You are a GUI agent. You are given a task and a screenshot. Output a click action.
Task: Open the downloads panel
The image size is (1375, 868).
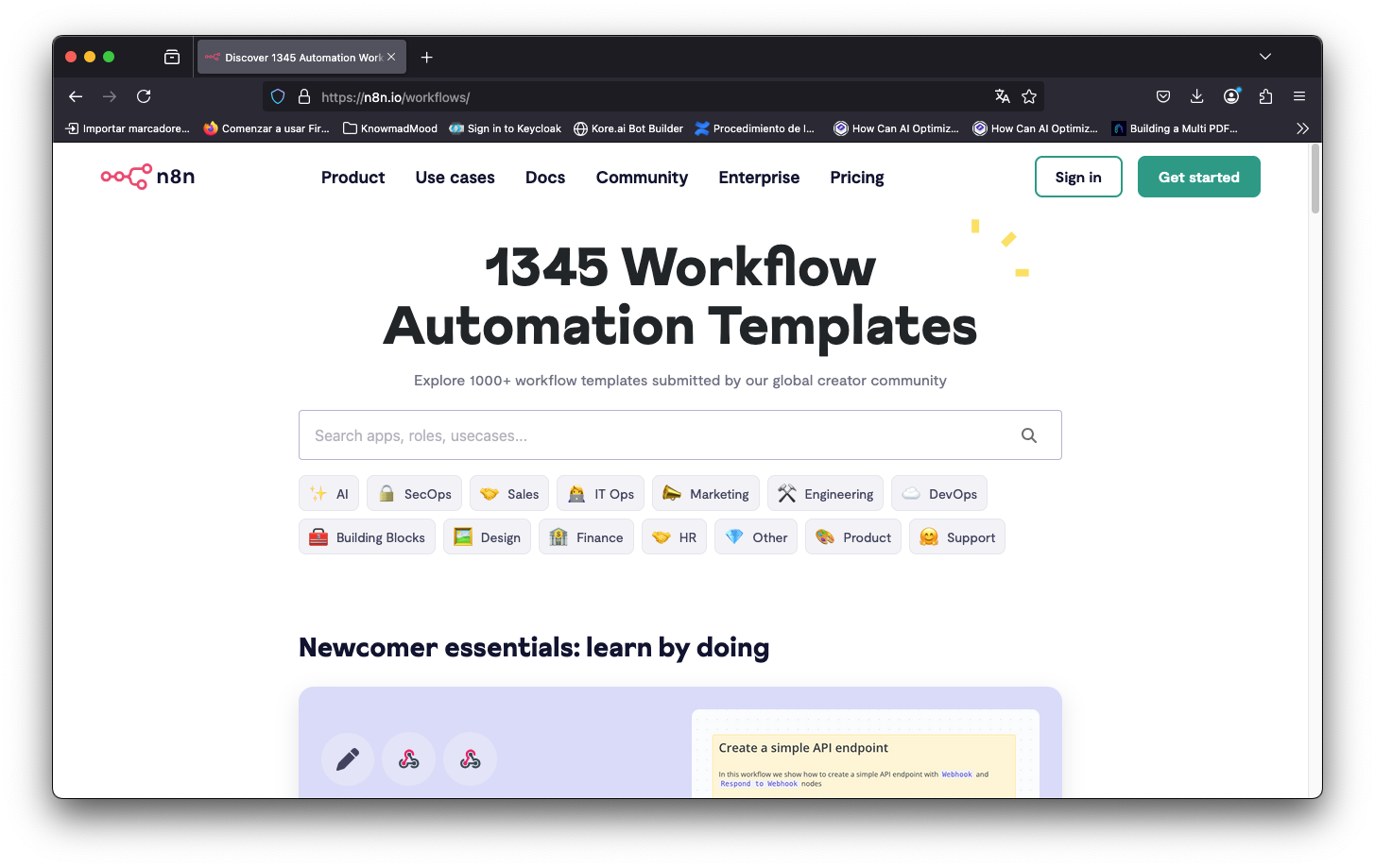[1196, 96]
